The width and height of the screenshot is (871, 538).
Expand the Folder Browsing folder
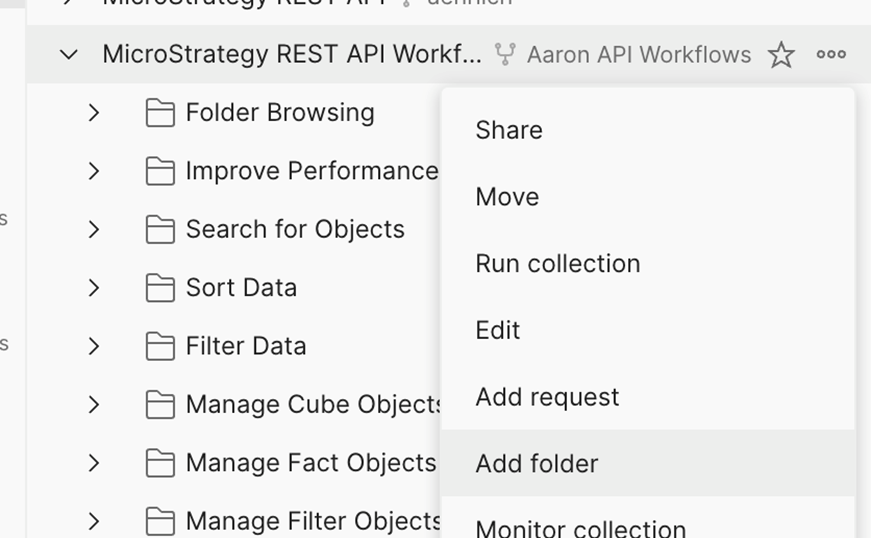click(x=94, y=113)
